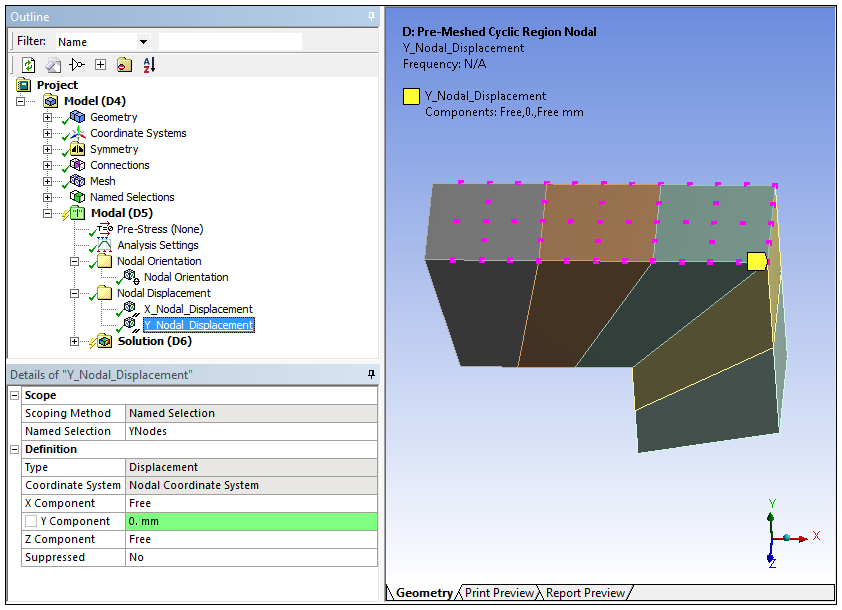Expand the Geometry tree node
The height and width of the screenshot is (610, 842).
pos(47,117)
